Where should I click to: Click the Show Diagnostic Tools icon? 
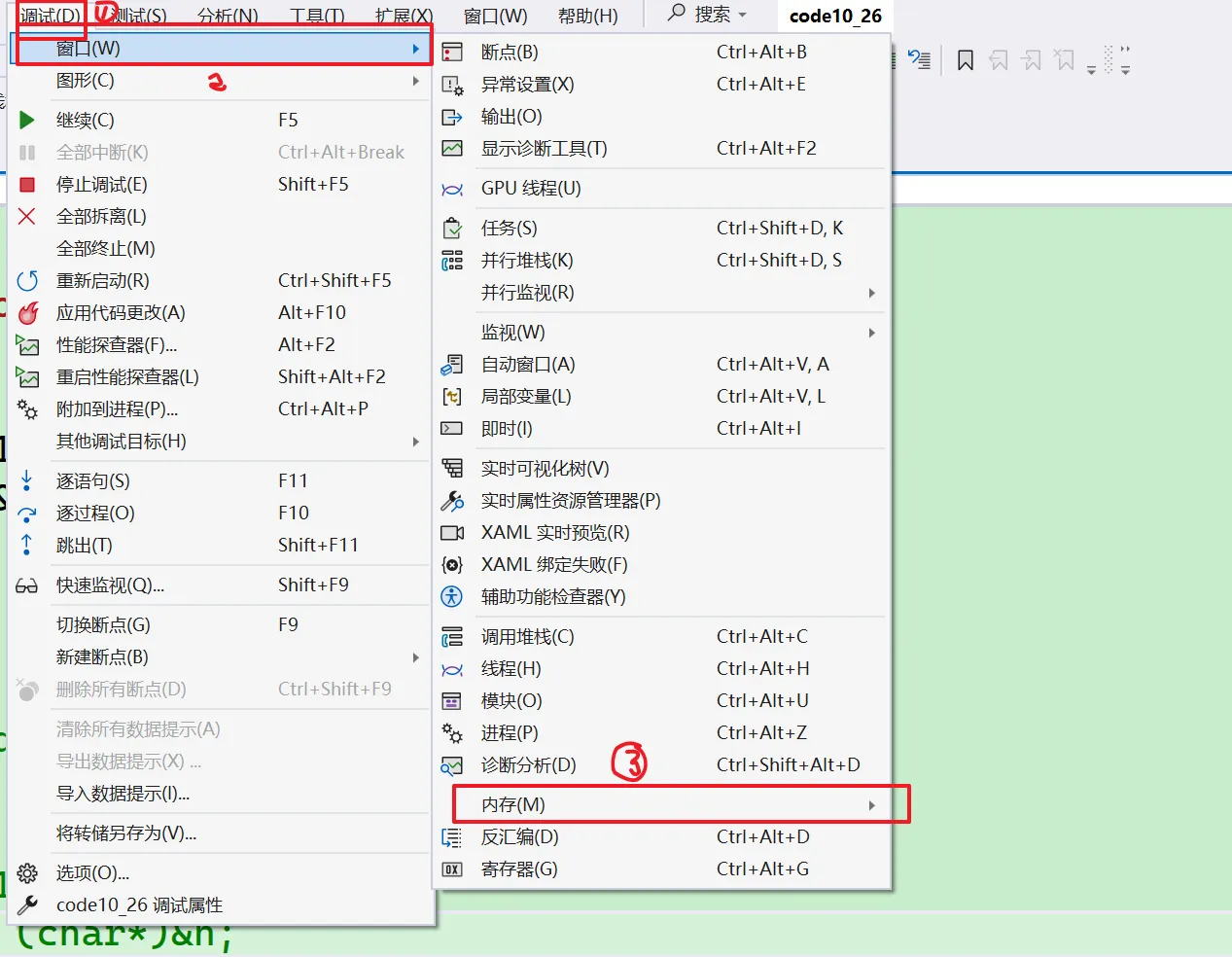point(452,148)
